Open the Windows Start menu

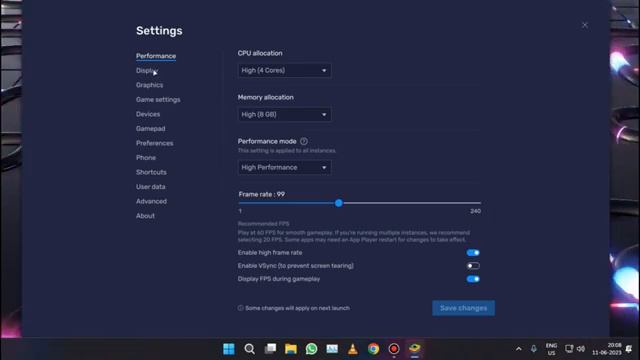point(229,349)
